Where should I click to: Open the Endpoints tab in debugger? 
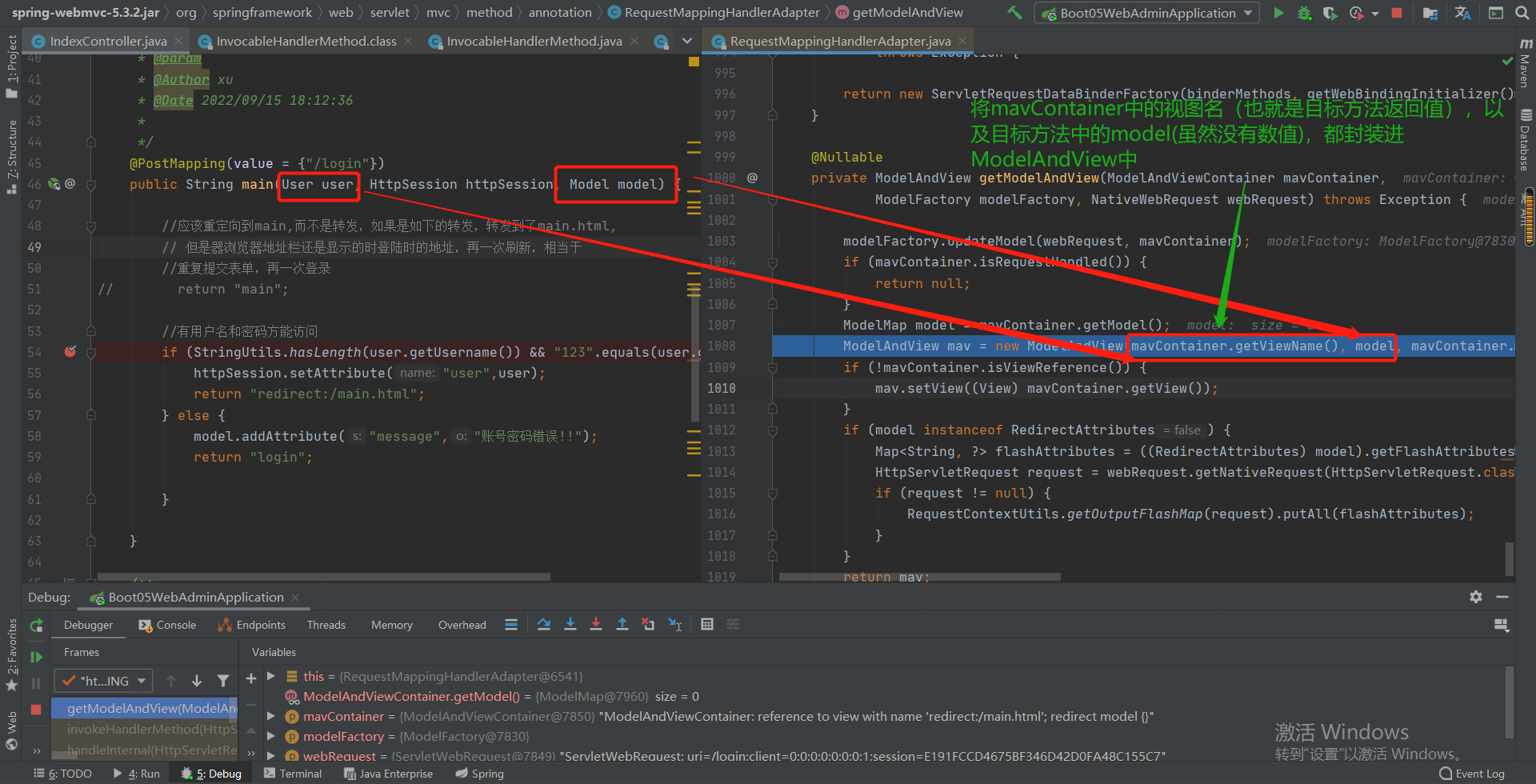pos(252,625)
